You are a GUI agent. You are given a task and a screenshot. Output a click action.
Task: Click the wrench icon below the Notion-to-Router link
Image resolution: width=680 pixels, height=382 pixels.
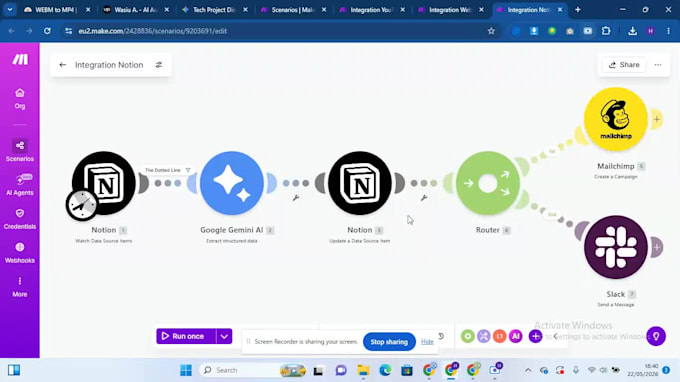point(424,198)
